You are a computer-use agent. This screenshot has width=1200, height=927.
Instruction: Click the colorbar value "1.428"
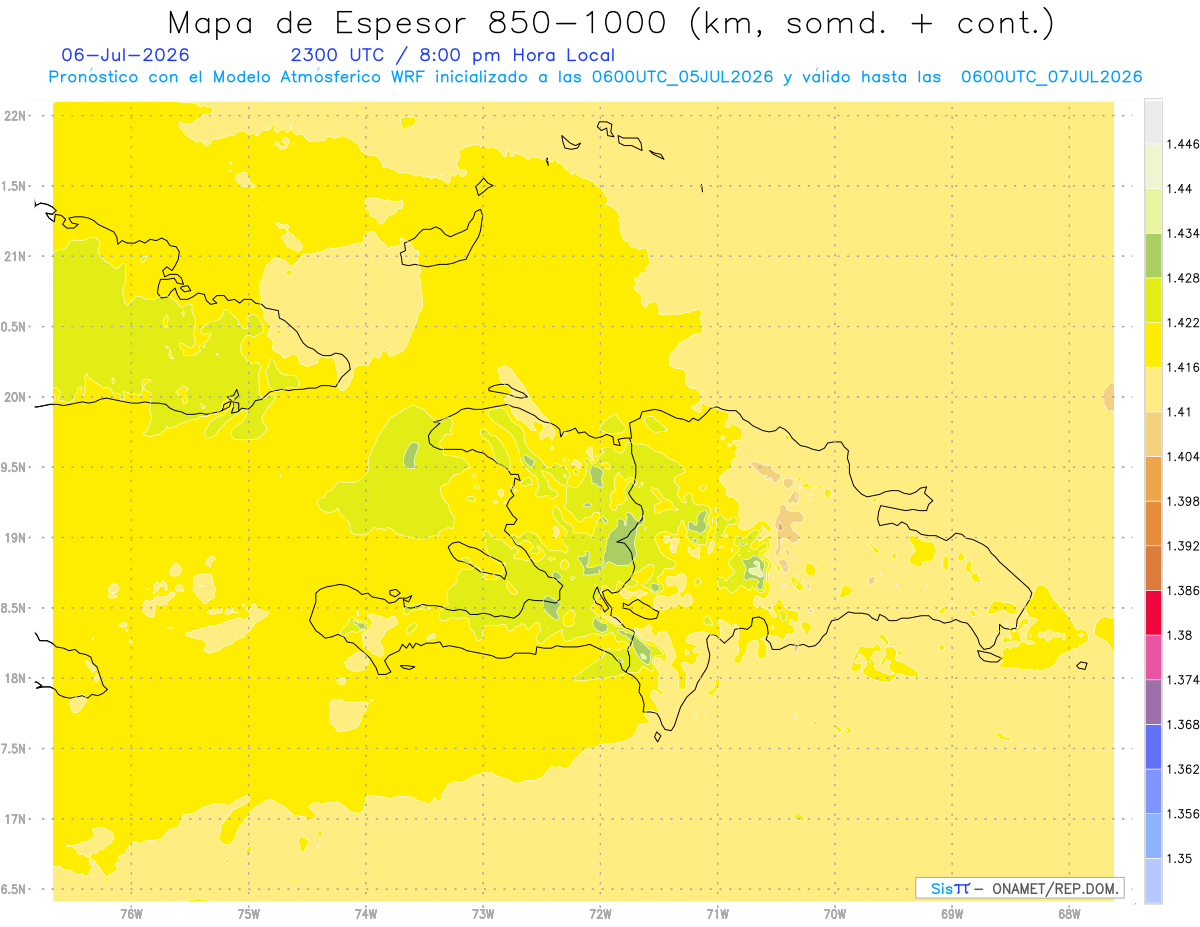[x=1183, y=278]
